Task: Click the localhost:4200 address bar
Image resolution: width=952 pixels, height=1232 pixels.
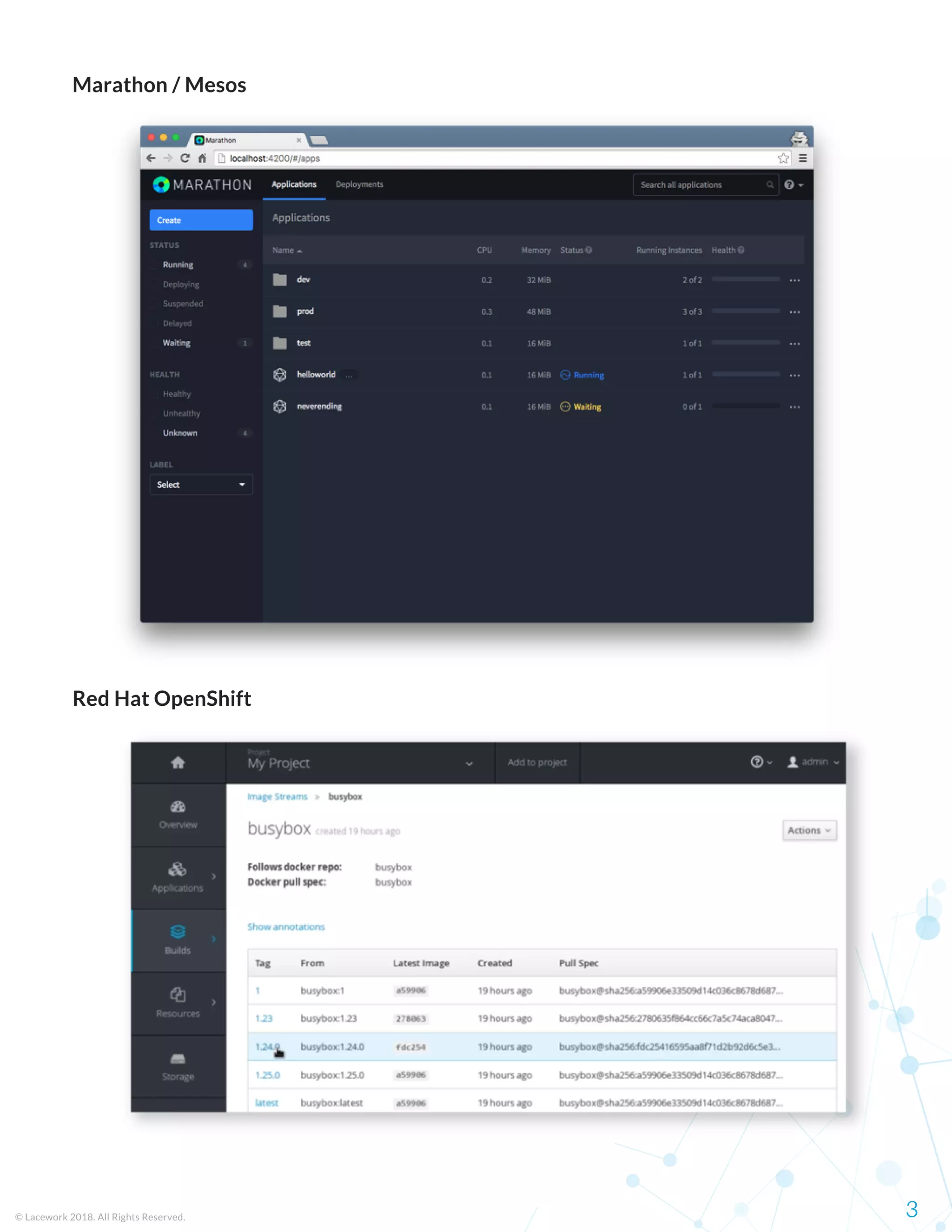Action: [502, 159]
